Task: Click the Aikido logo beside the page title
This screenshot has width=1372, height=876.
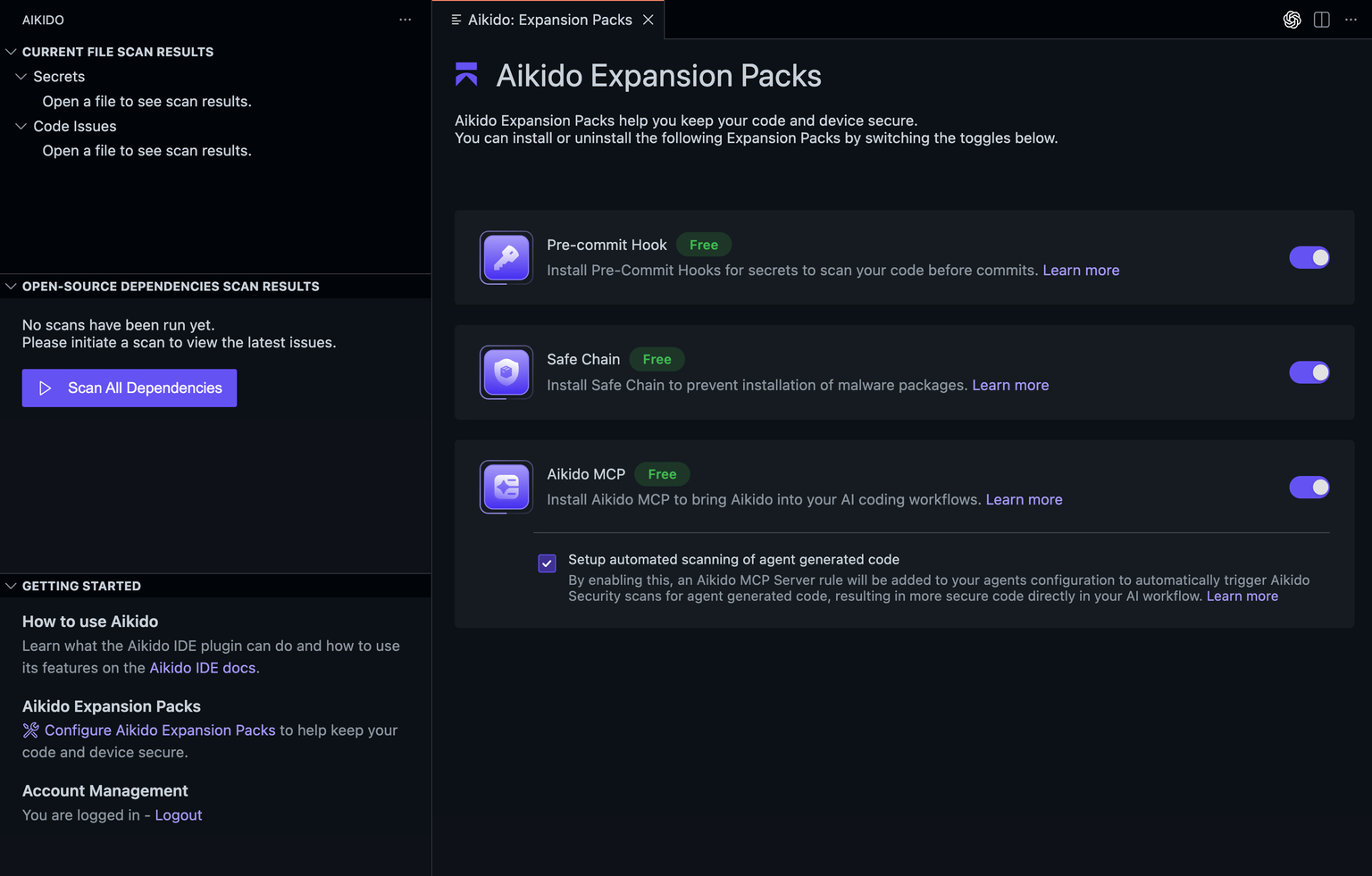Action: [466, 75]
